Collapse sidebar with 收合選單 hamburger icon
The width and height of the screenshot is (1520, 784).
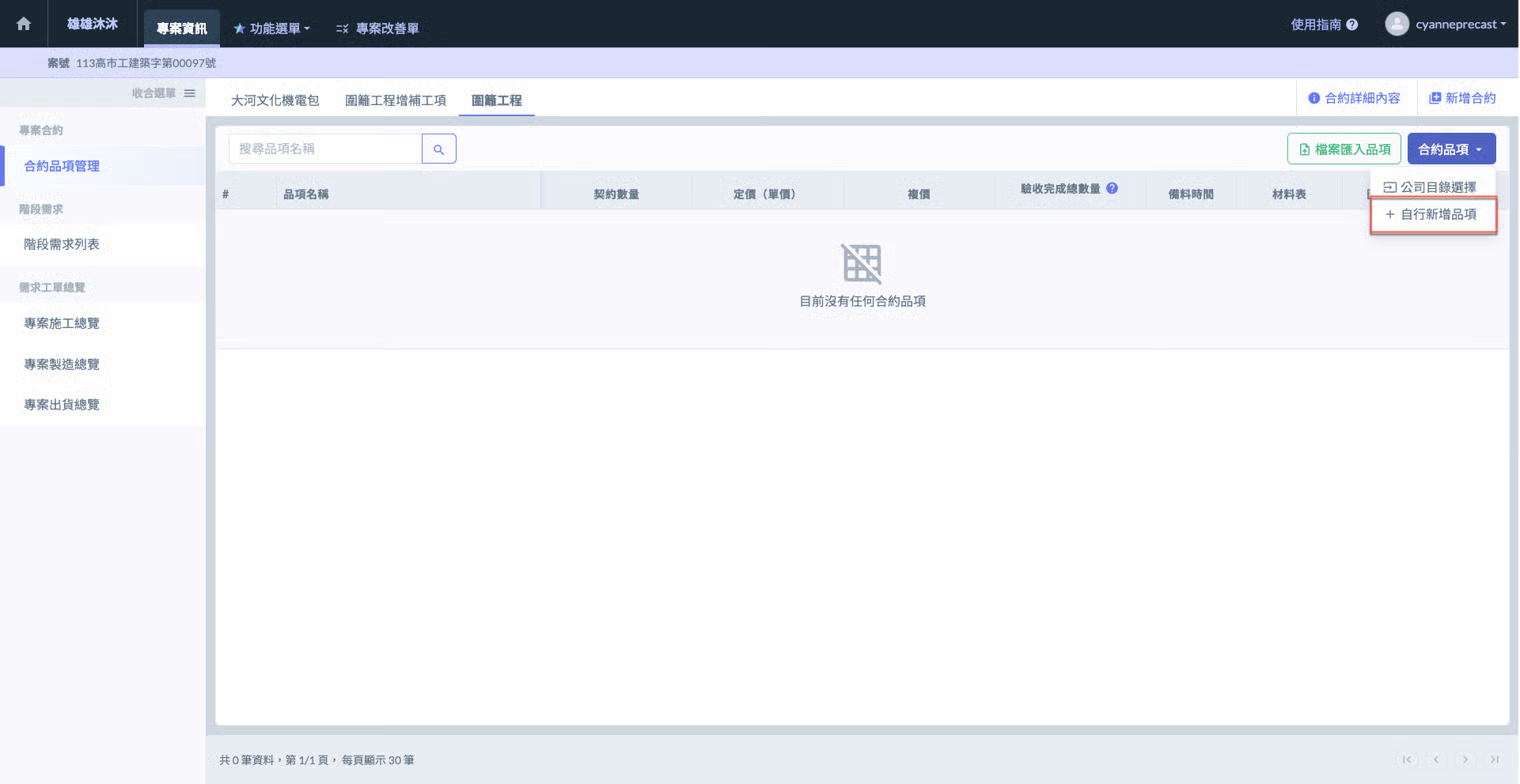(190, 93)
